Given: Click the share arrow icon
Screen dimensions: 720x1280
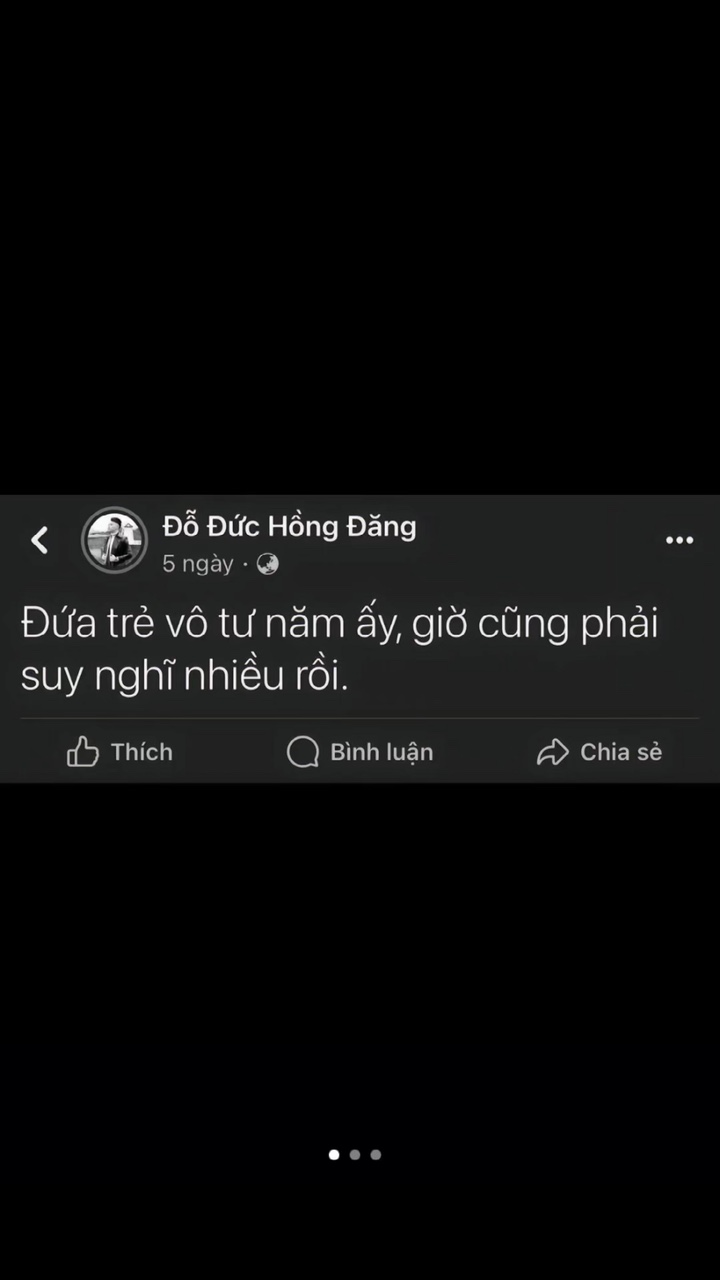Looking at the screenshot, I should click(552, 752).
